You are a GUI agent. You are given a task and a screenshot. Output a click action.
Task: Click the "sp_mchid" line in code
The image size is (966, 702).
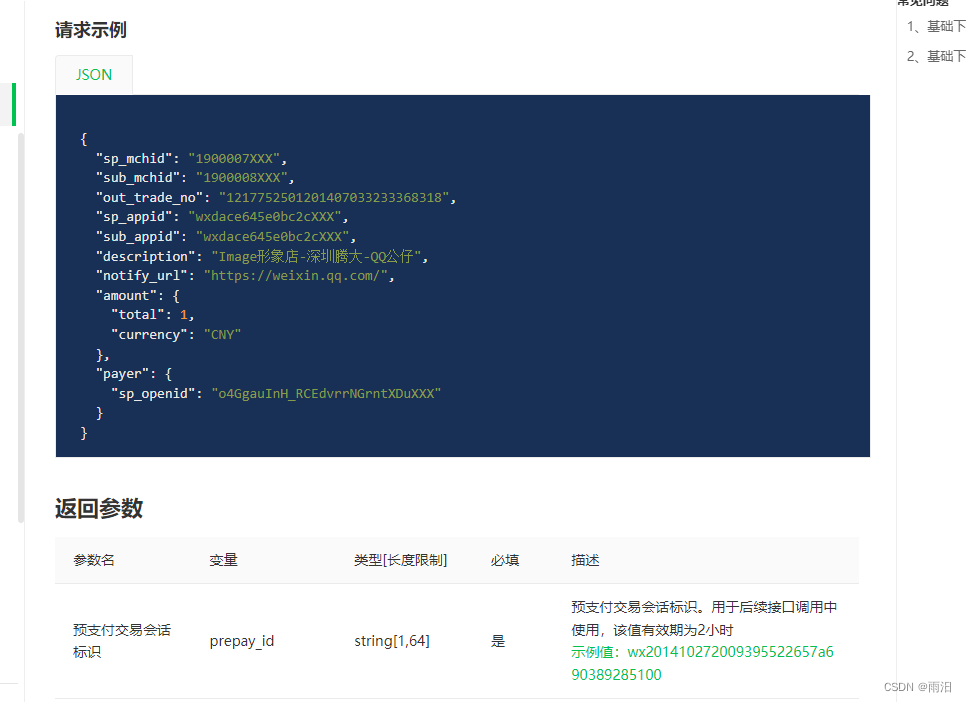click(192, 158)
